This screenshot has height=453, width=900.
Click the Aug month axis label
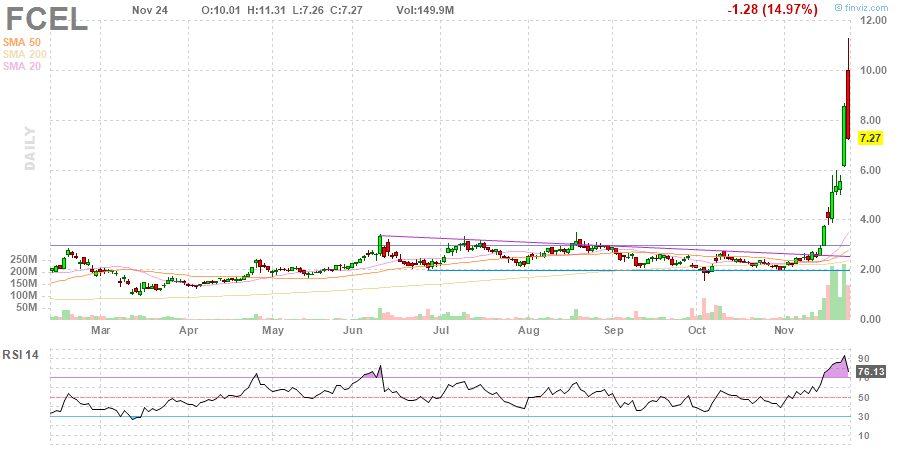click(x=529, y=330)
